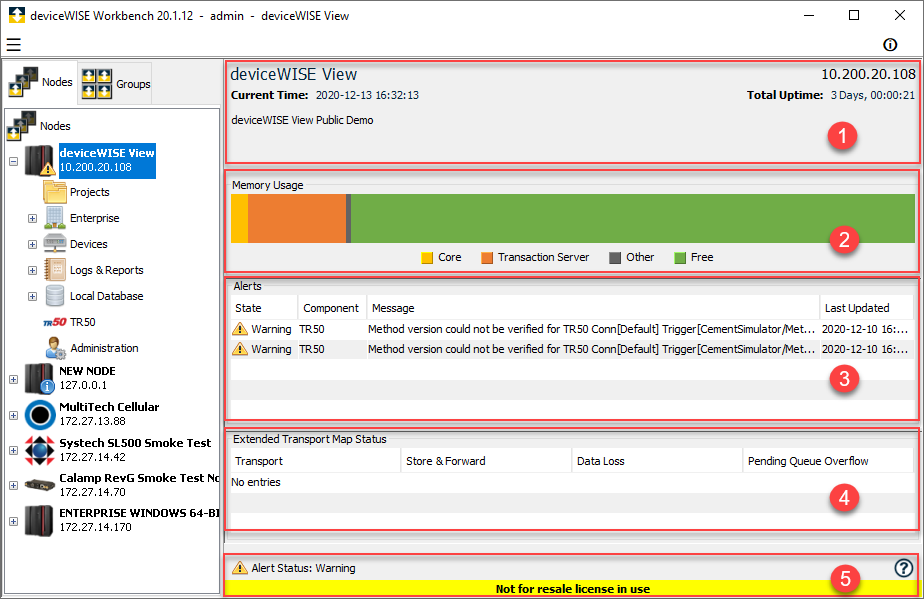Screen dimensions: 924x599
Task: Click the Calamp RevG device icon
Action: point(40,485)
